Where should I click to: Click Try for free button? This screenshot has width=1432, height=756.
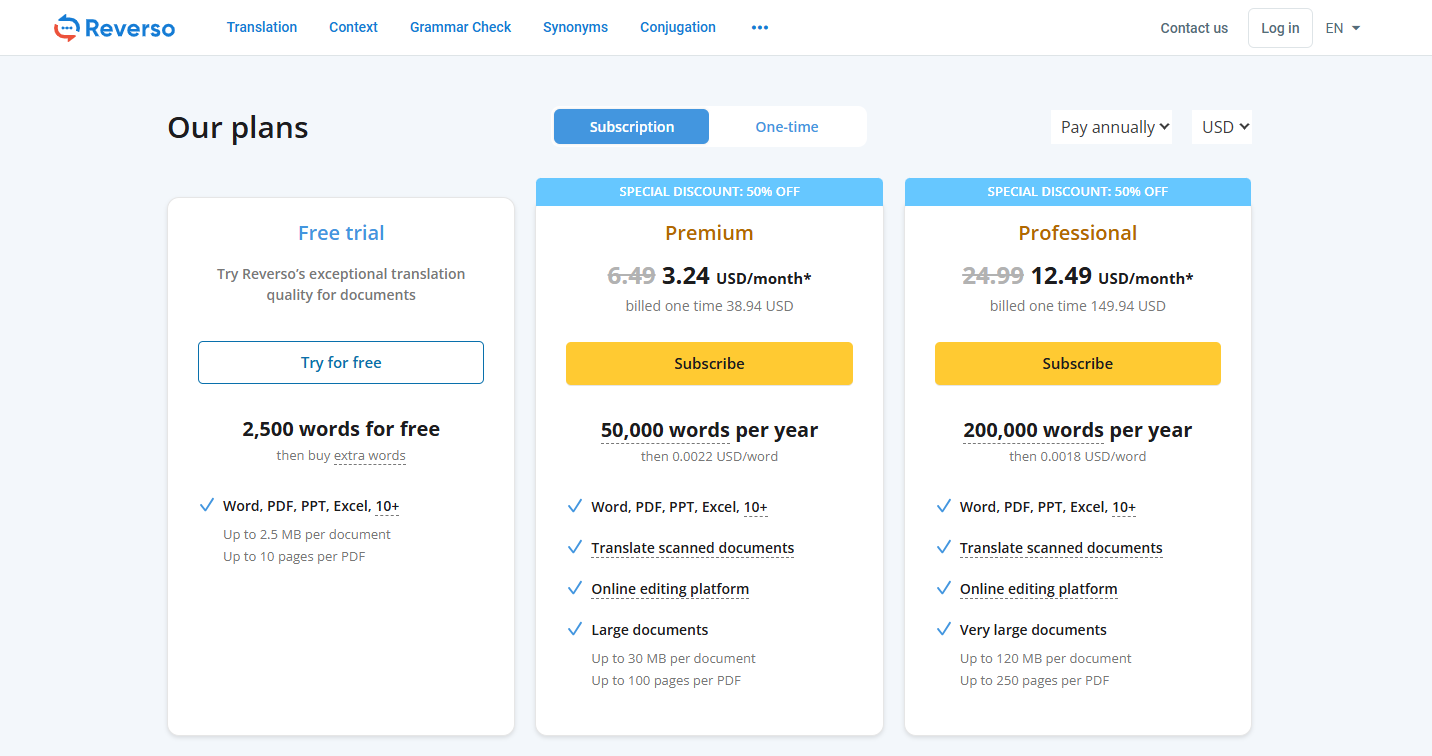[341, 363]
